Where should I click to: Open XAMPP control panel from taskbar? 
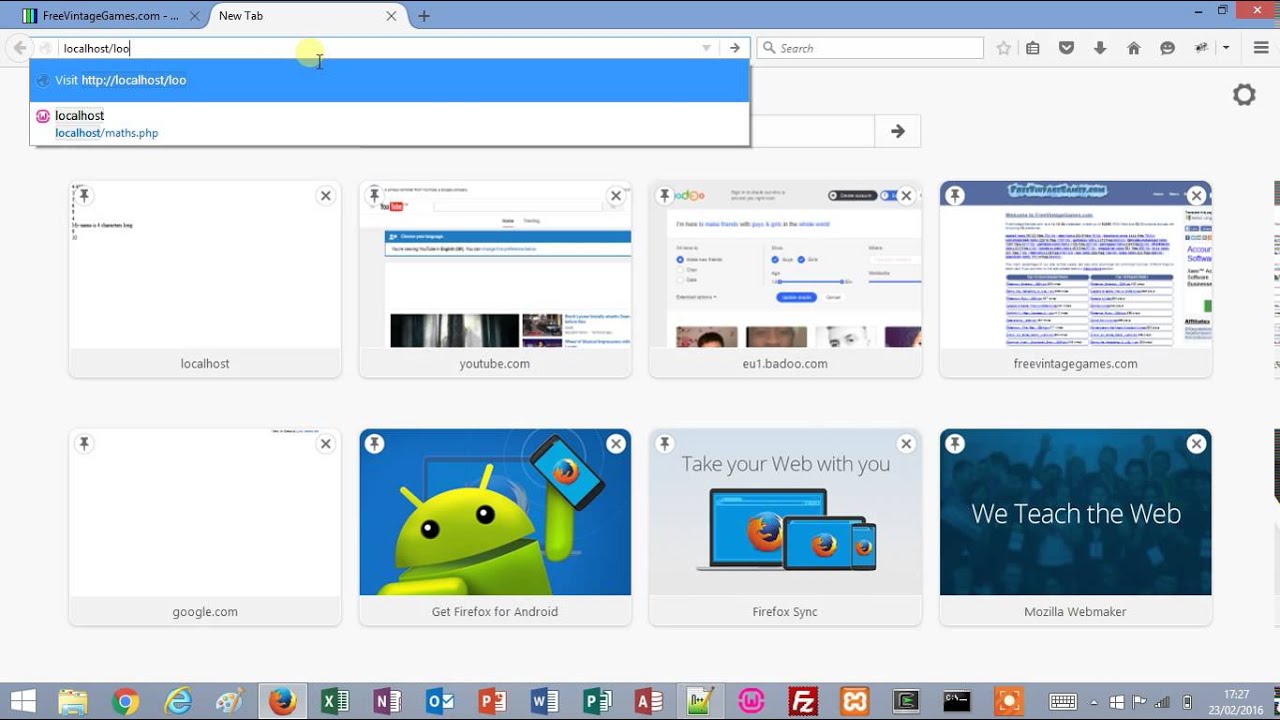click(855, 702)
